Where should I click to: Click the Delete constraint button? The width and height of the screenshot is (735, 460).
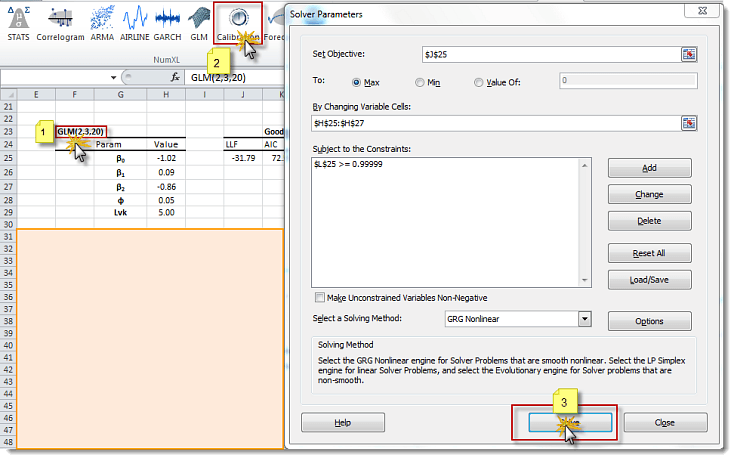tap(649, 221)
